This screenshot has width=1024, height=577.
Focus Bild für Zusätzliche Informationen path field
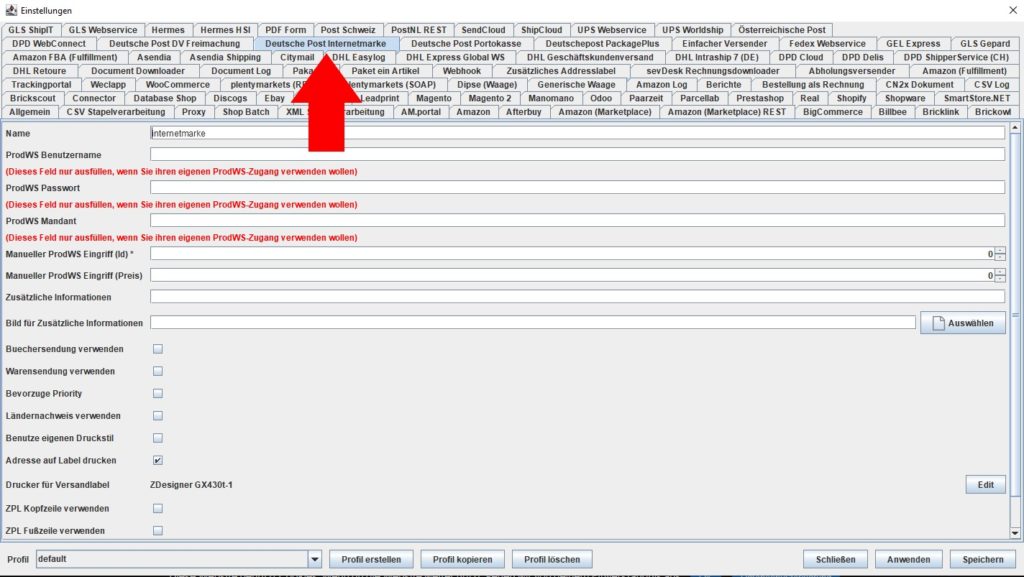(x=533, y=323)
